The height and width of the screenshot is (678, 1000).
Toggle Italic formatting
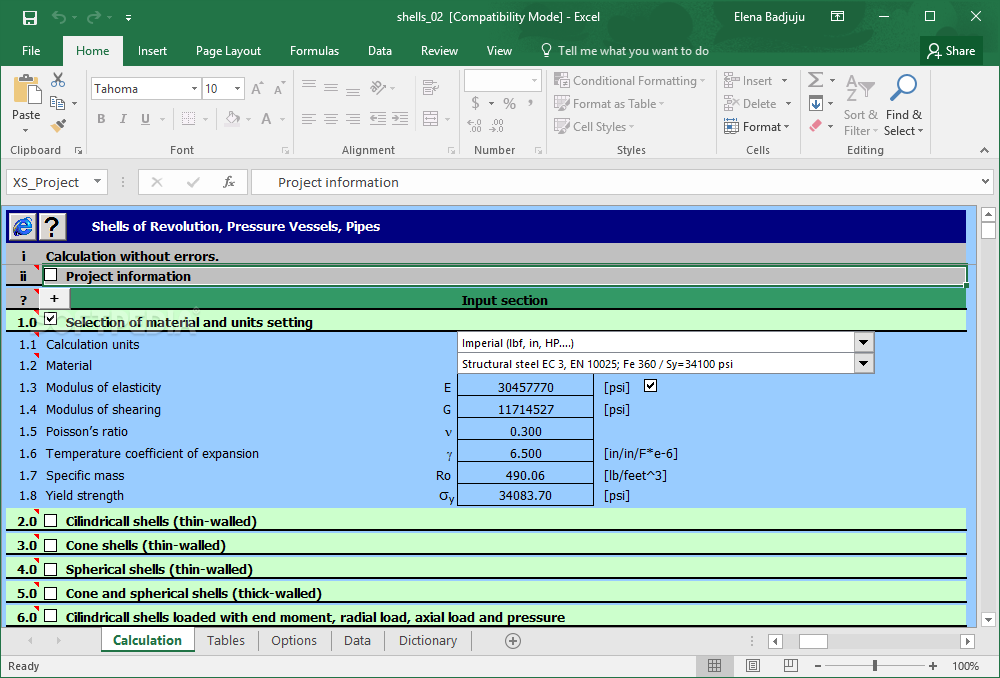[x=123, y=119]
